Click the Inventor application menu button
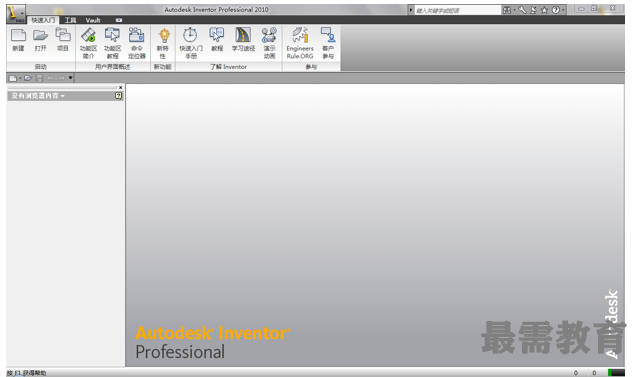Viewport: 633px width, 377px height. (x=16, y=14)
